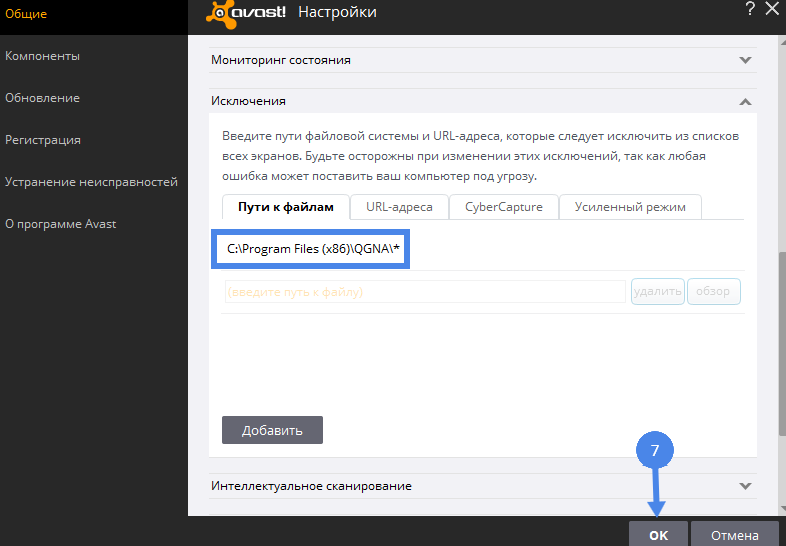Switch to the CyberCapture tab
The height and width of the screenshot is (546, 786).
(x=504, y=207)
